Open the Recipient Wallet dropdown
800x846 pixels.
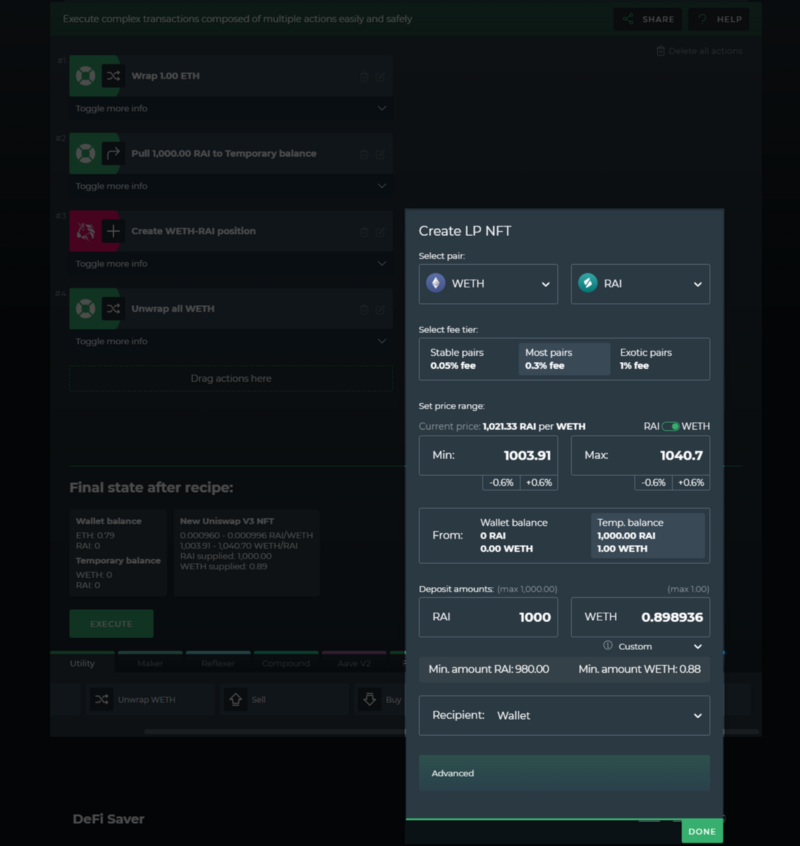pos(564,715)
